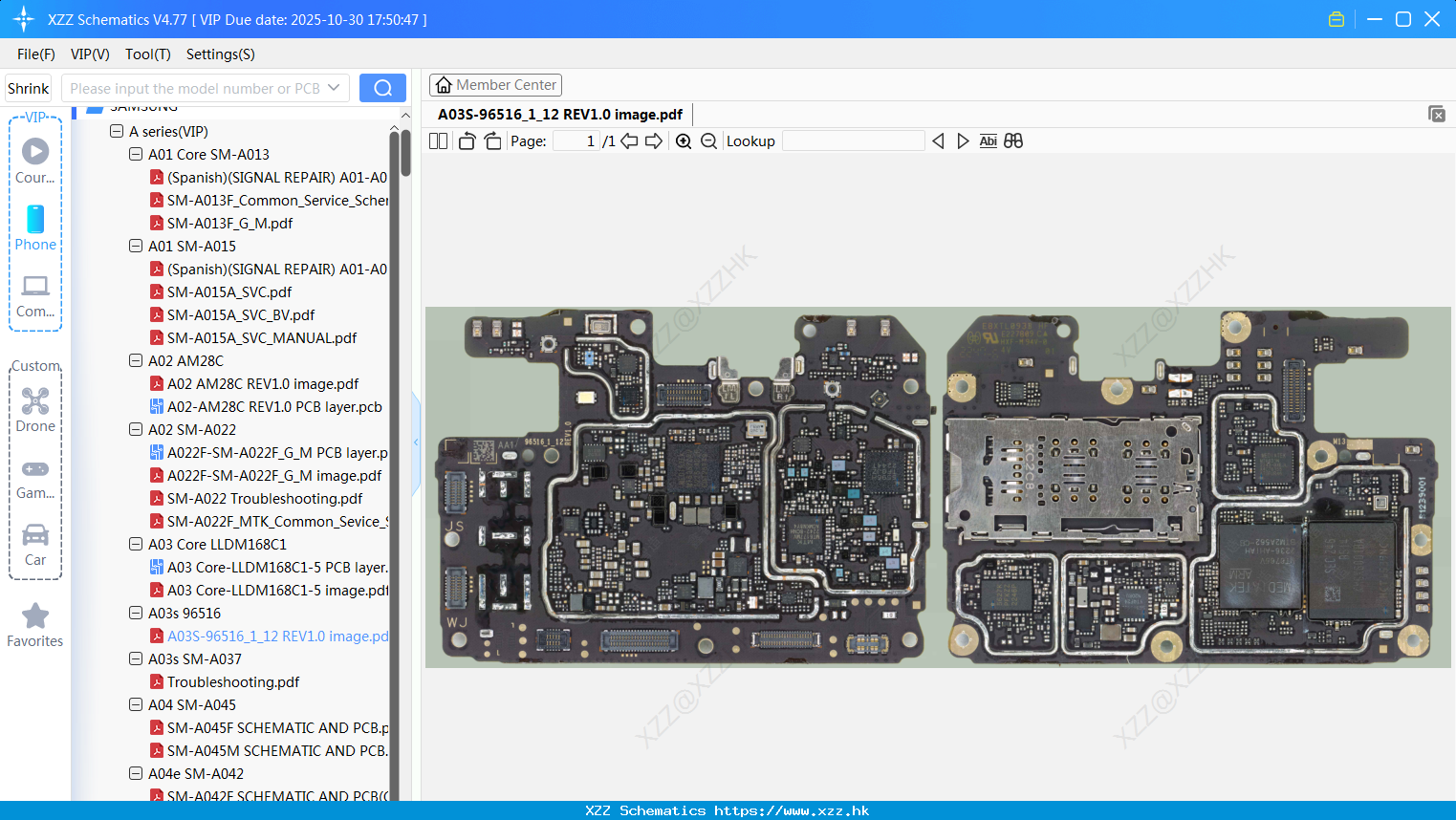The height and width of the screenshot is (820, 1456).
Task: Open the Settings(S) menu
Action: [x=221, y=54]
